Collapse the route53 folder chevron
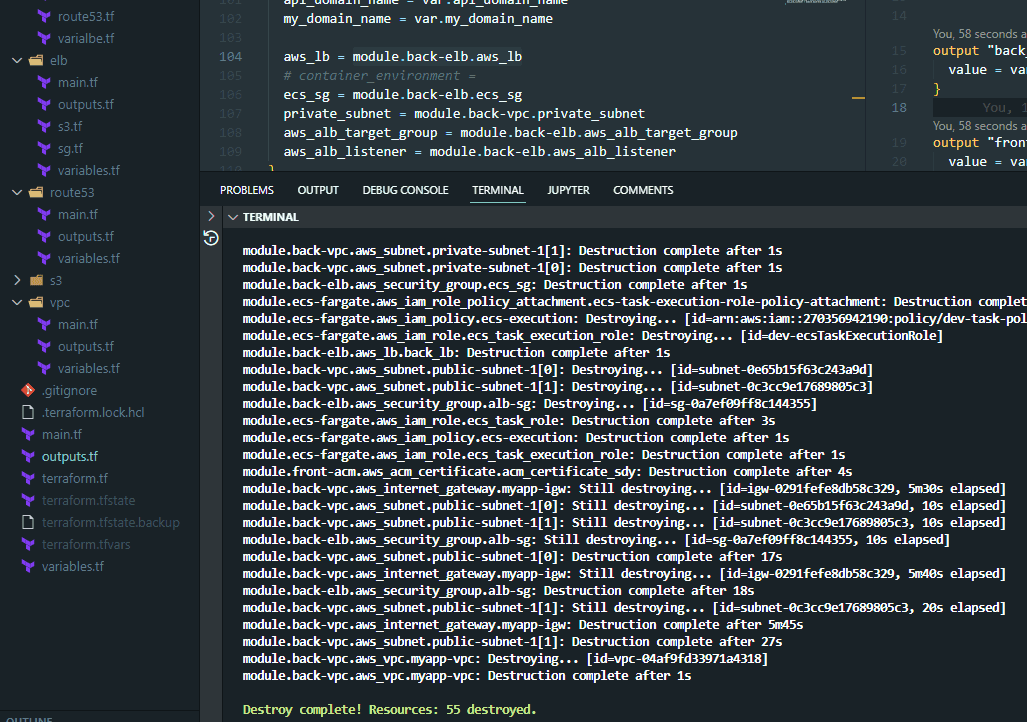Viewport: 1027px width, 722px height. (17, 192)
